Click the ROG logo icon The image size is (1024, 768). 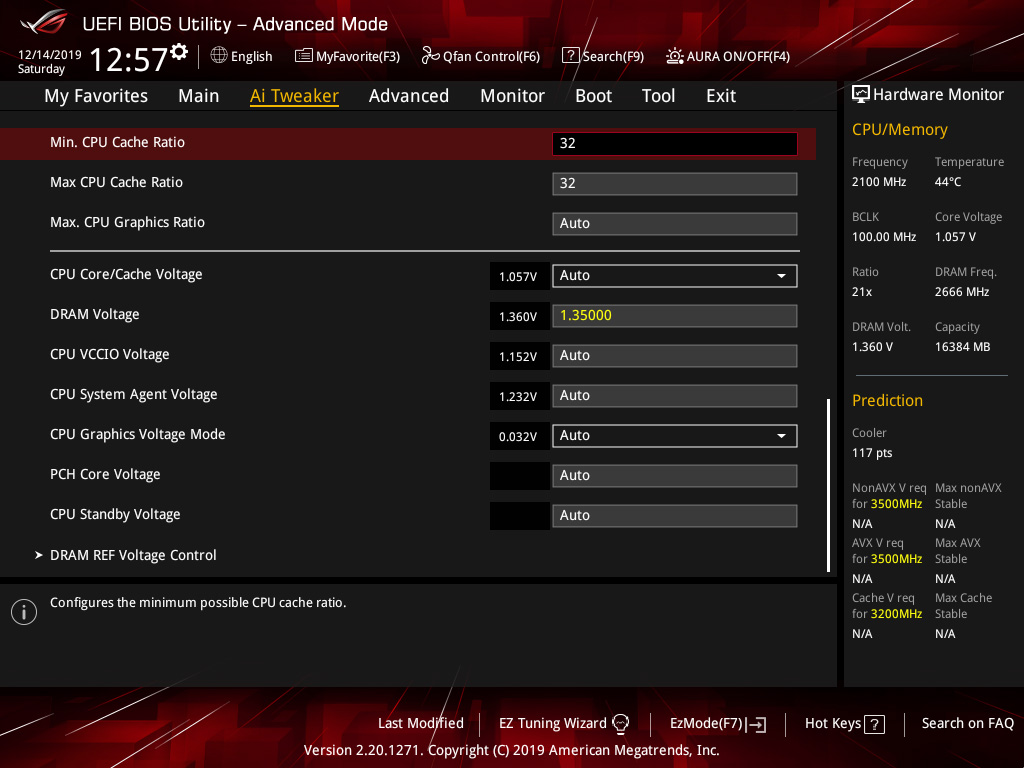44,22
